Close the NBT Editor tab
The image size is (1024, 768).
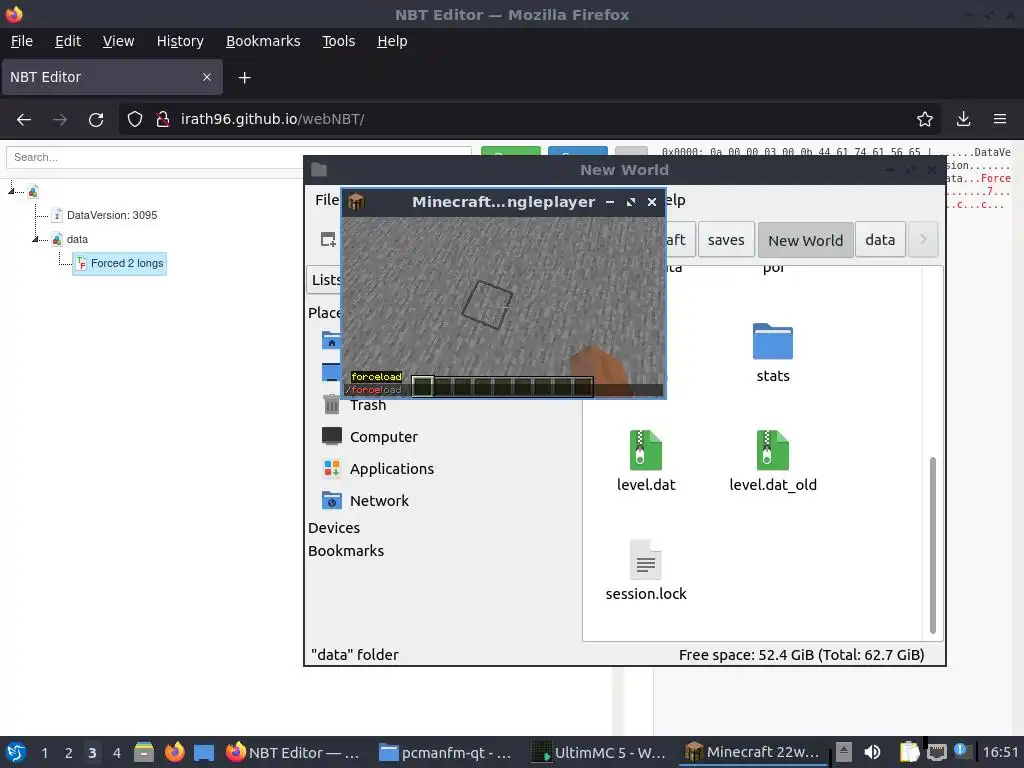click(206, 77)
